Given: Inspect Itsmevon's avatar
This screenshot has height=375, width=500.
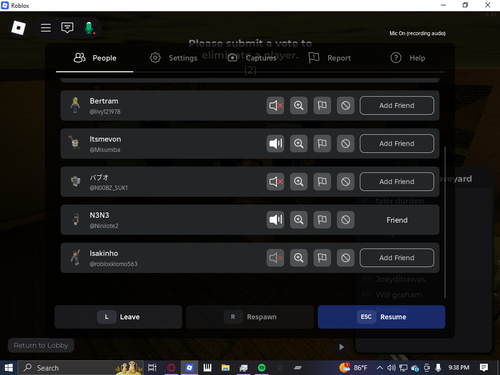Looking at the screenshot, I should coord(299,144).
